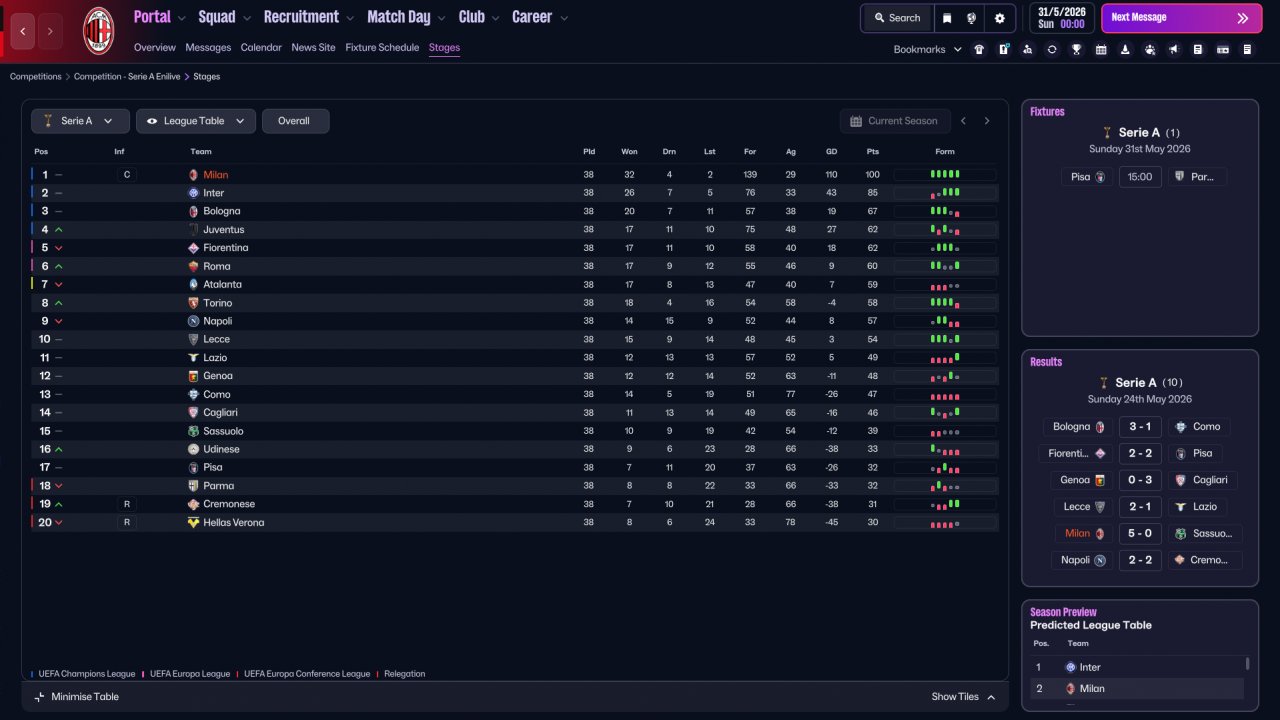Viewport: 1280px width, 720px height.
Task: Open the scouting person-search bookmark icon
Action: pos(1027,49)
